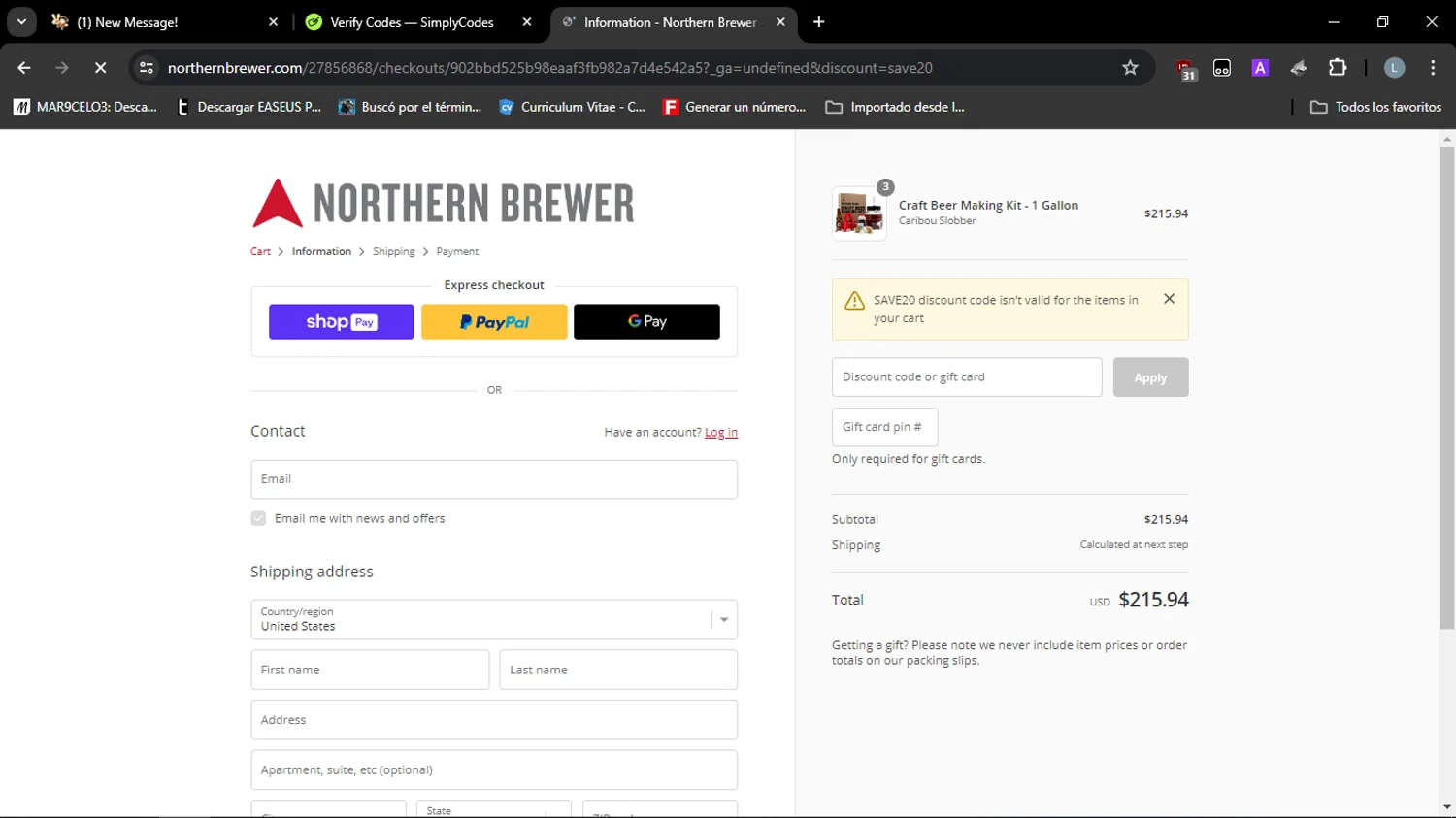This screenshot has width=1456, height=818.
Task: Open the Country/region dropdown
Action: tap(494, 619)
